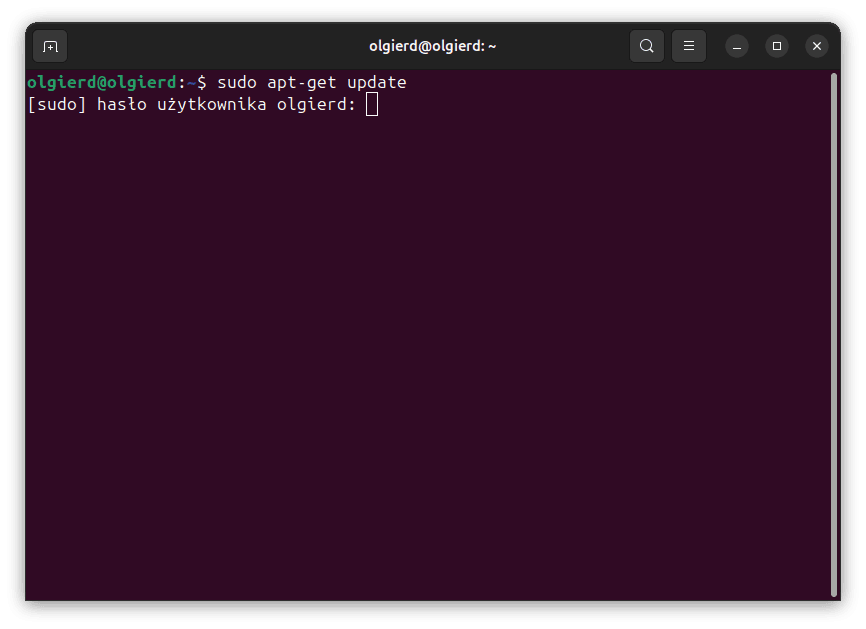The height and width of the screenshot is (629, 866).
Task: Click the word hasło in prompt
Action: [x=121, y=105]
